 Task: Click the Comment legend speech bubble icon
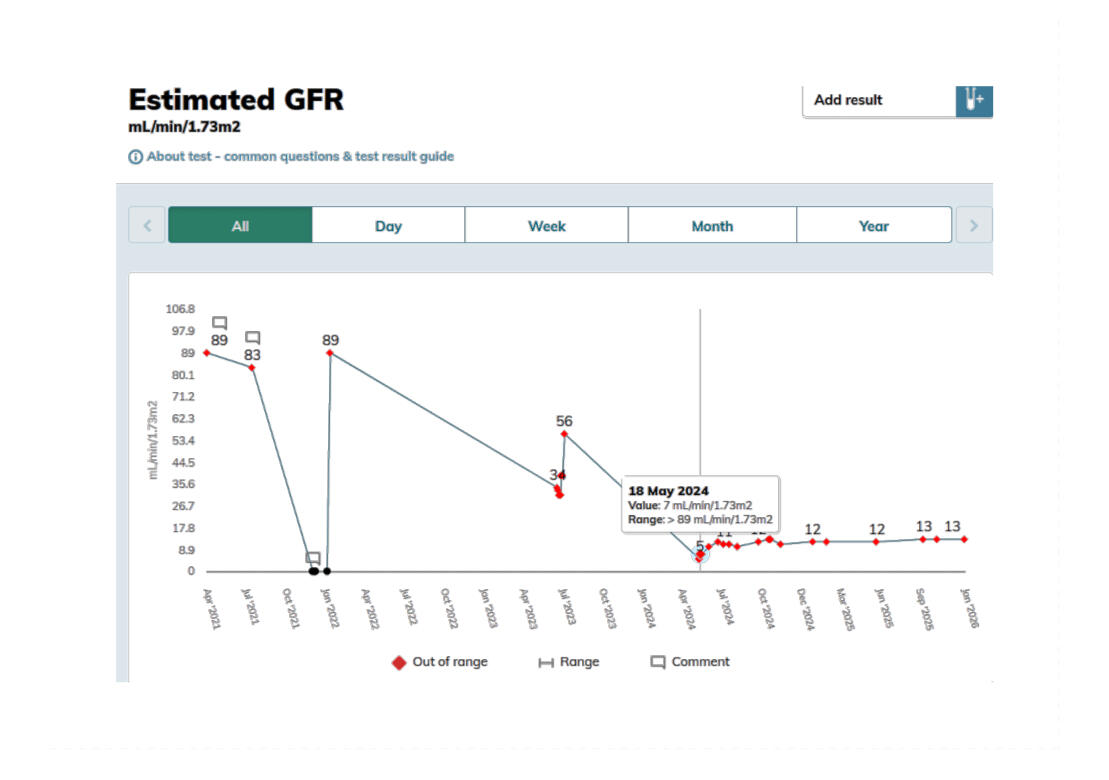point(658,662)
